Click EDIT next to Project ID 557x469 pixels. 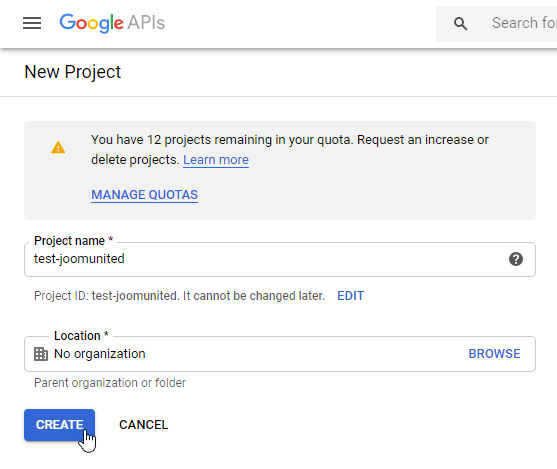coord(351,296)
